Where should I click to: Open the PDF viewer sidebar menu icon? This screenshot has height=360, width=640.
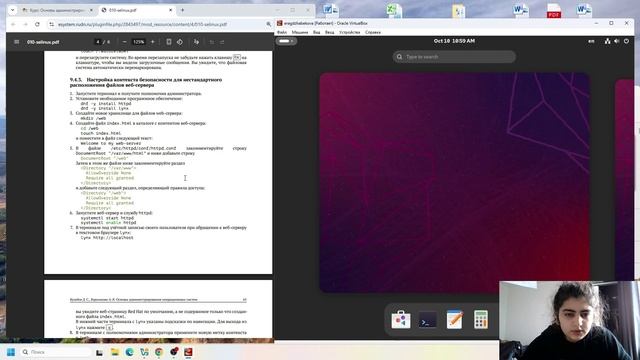[16, 42]
